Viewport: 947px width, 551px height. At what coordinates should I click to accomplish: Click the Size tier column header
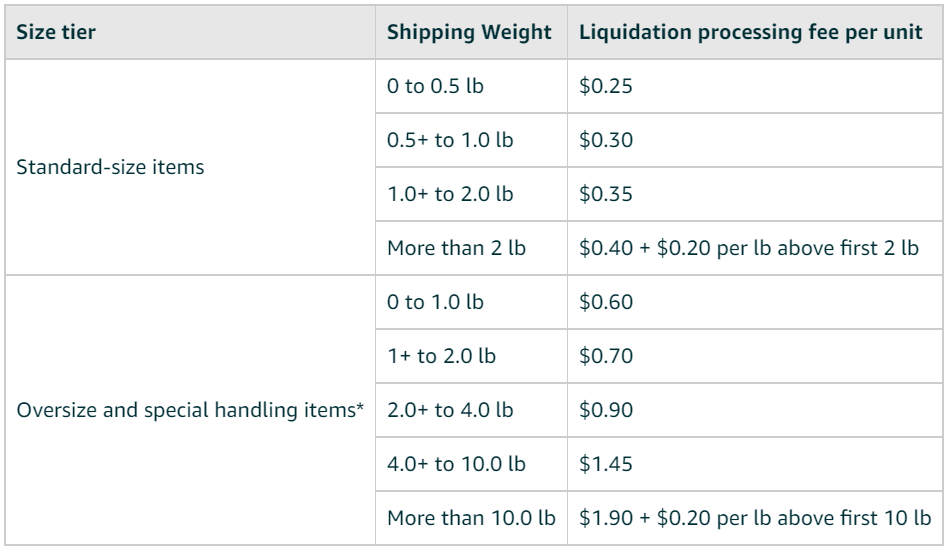click(190, 32)
